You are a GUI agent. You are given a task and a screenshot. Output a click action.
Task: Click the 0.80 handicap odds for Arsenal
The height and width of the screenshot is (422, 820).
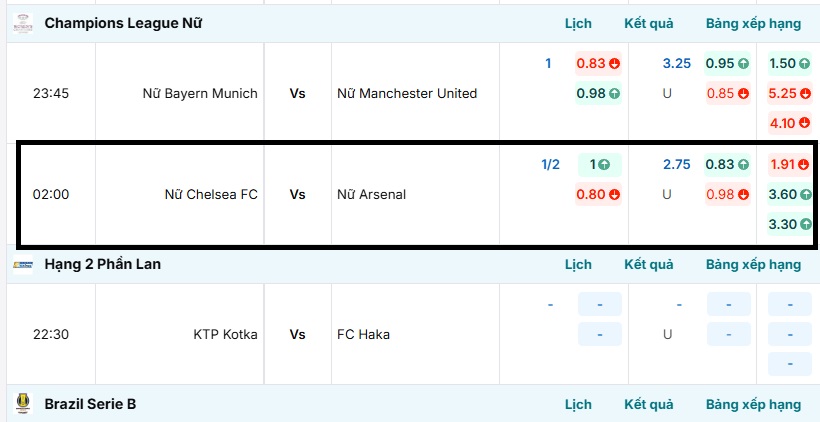(x=598, y=194)
